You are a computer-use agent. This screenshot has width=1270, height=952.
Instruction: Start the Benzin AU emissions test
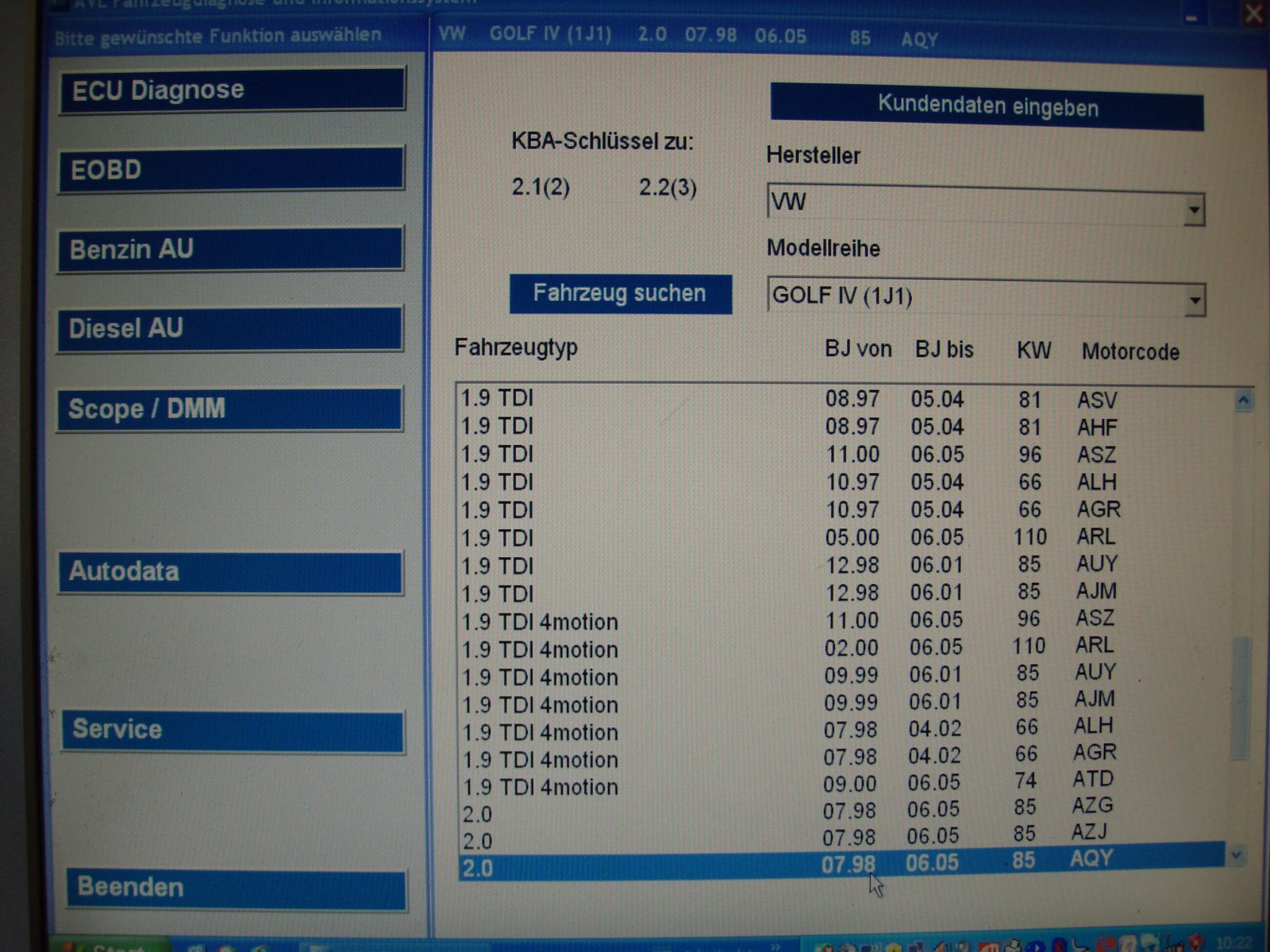pyautogui.click(x=230, y=249)
